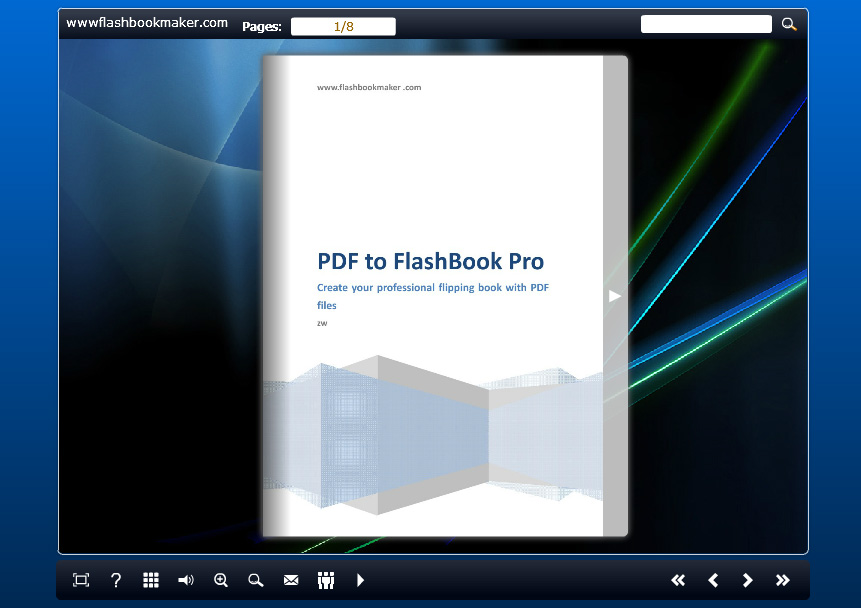Click the 'Pages:' label

point(262,26)
